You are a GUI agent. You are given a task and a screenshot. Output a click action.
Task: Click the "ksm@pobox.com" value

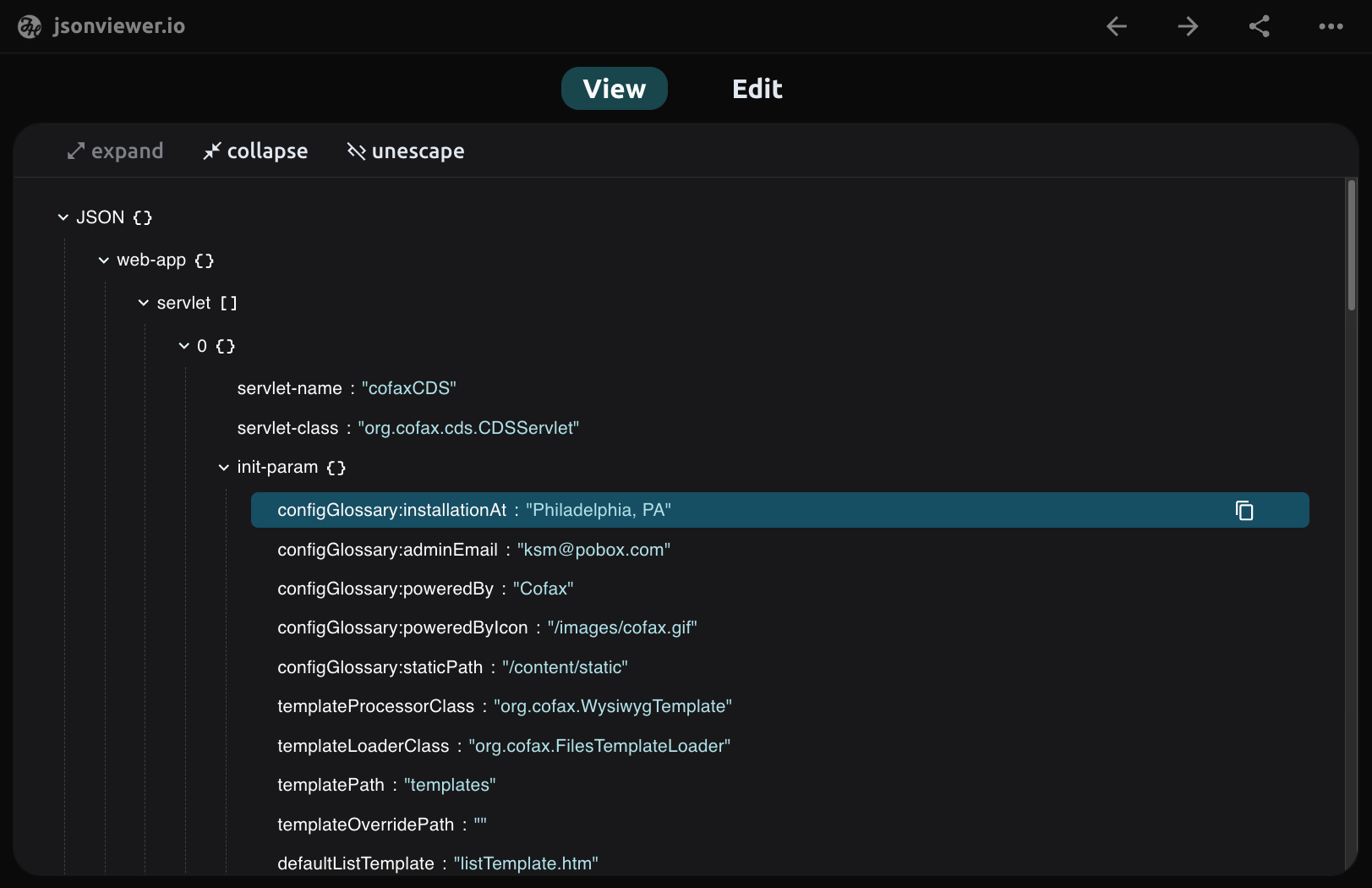(593, 550)
